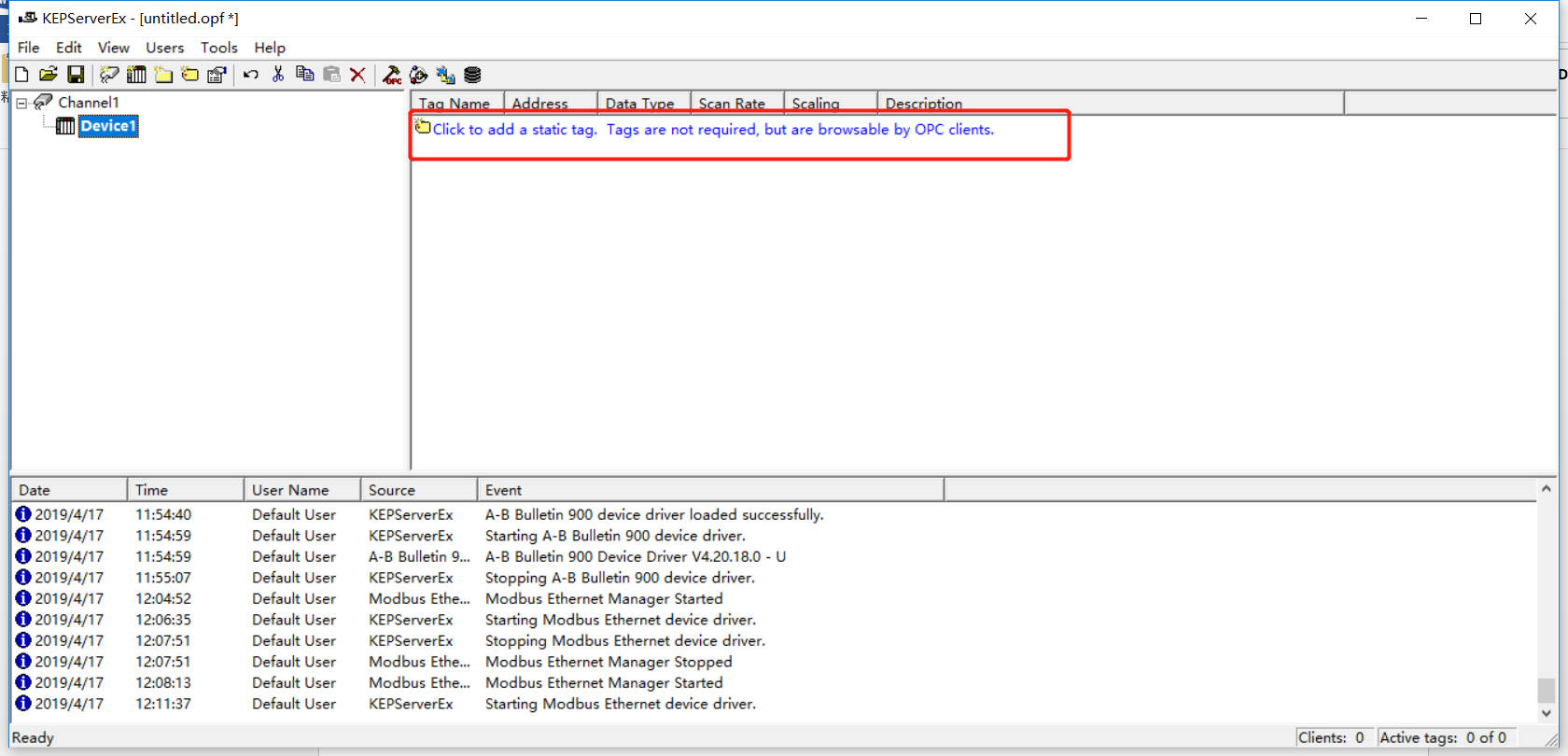The width and height of the screenshot is (1568, 756).
Task: Select 'Modbus Ethernet Manager Stopped' event
Action: coord(609,662)
